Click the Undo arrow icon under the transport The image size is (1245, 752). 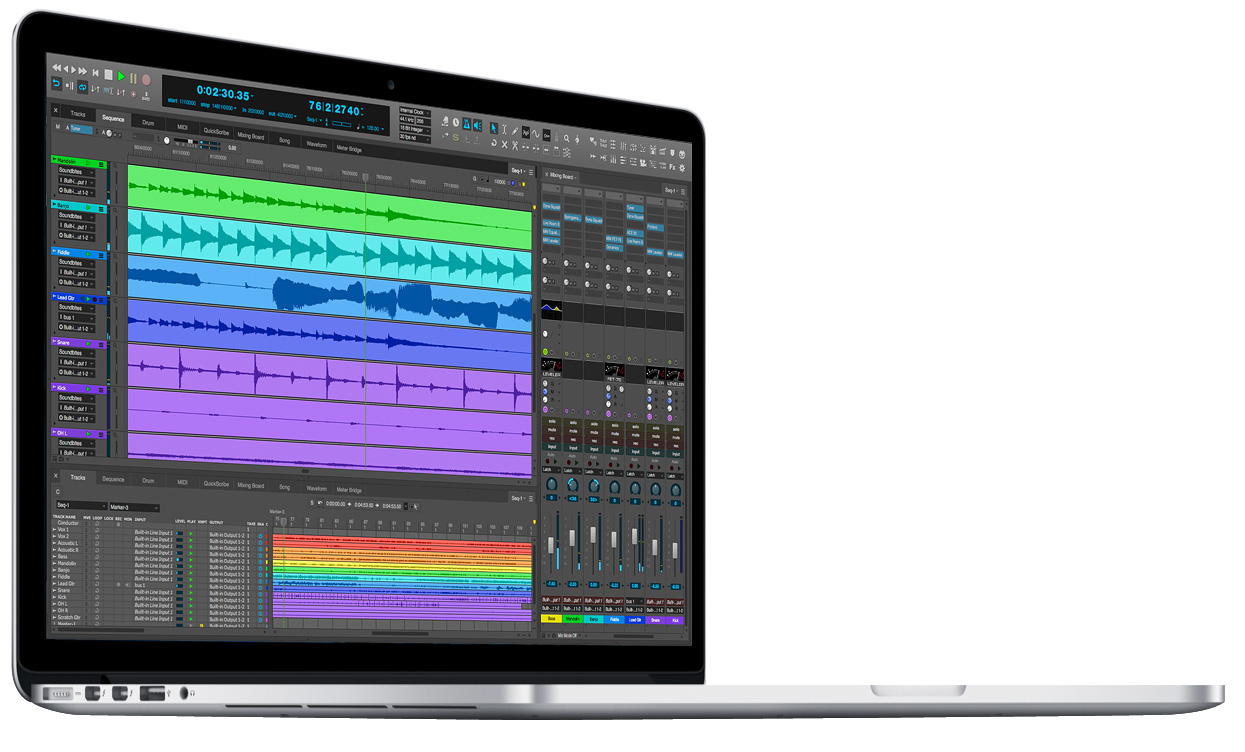click(57, 84)
